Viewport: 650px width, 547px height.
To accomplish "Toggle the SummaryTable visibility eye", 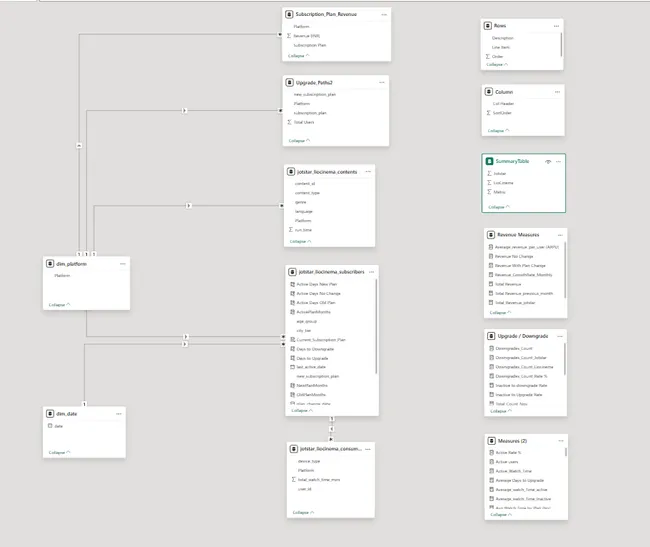I will pyautogui.click(x=548, y=162).
